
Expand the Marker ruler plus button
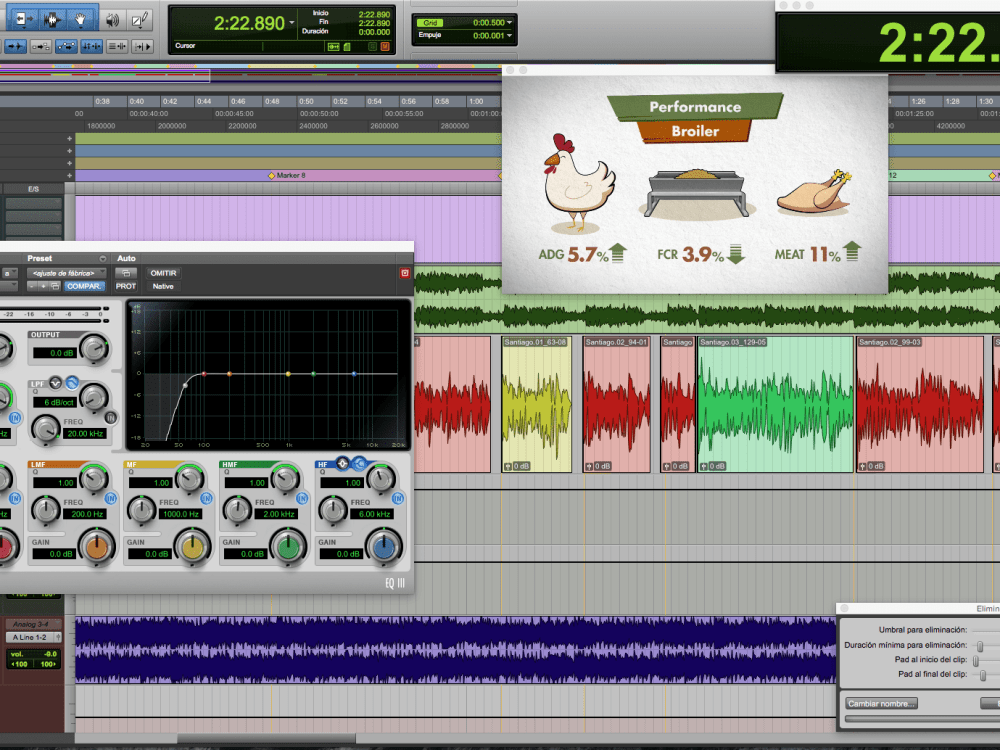(x=70, y=175)
